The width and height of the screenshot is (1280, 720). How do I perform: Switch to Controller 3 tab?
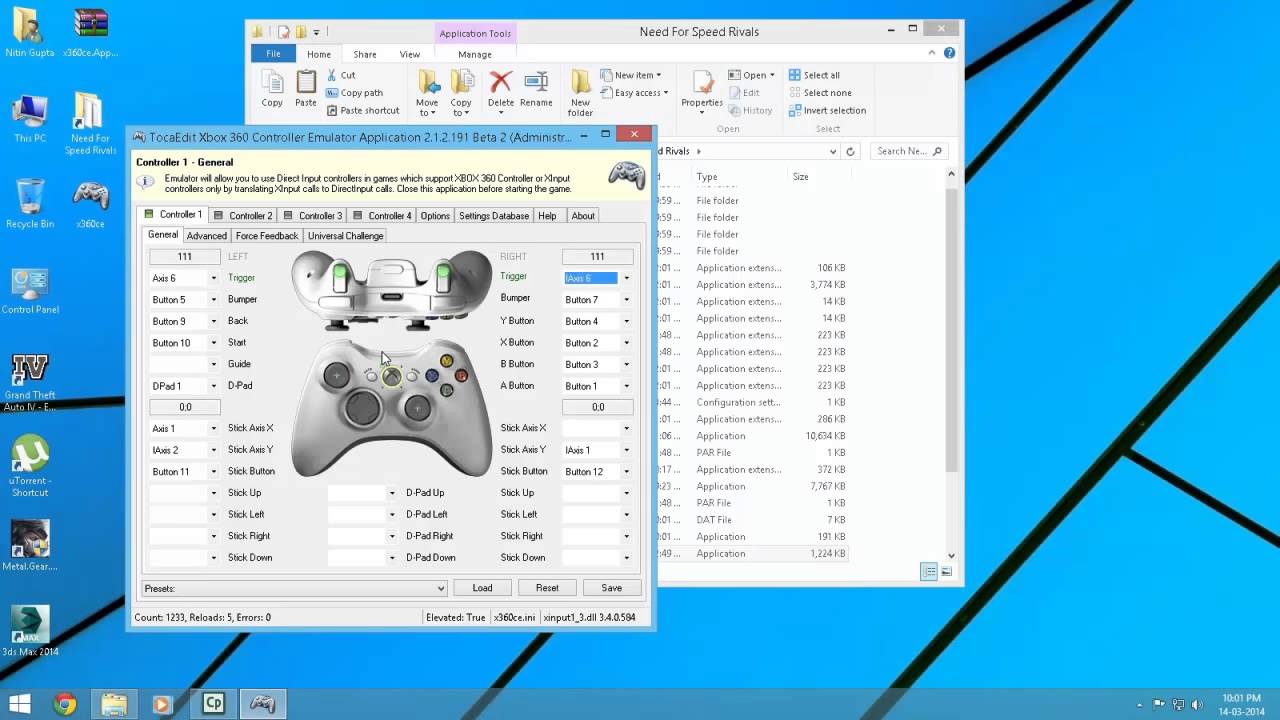coord(312,215)
